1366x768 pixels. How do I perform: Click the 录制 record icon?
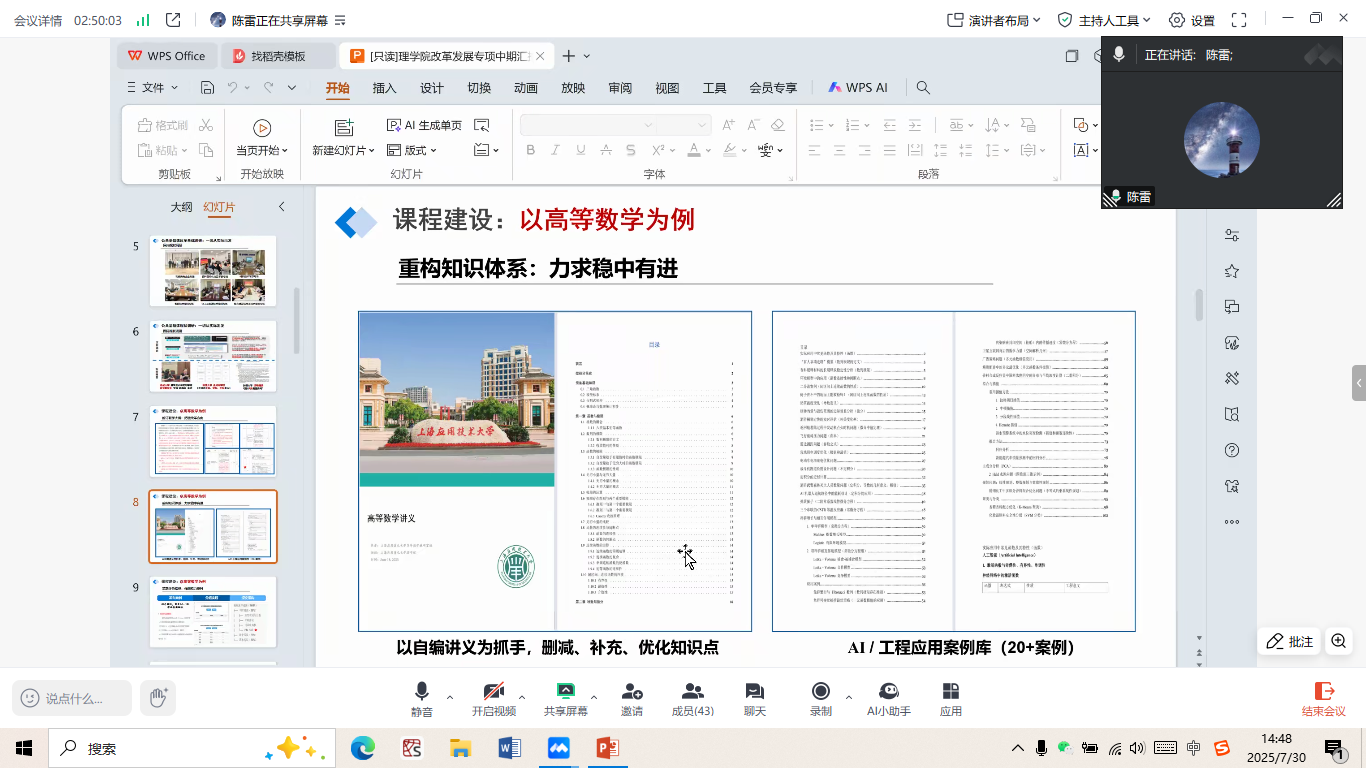(x=820, y=692)
